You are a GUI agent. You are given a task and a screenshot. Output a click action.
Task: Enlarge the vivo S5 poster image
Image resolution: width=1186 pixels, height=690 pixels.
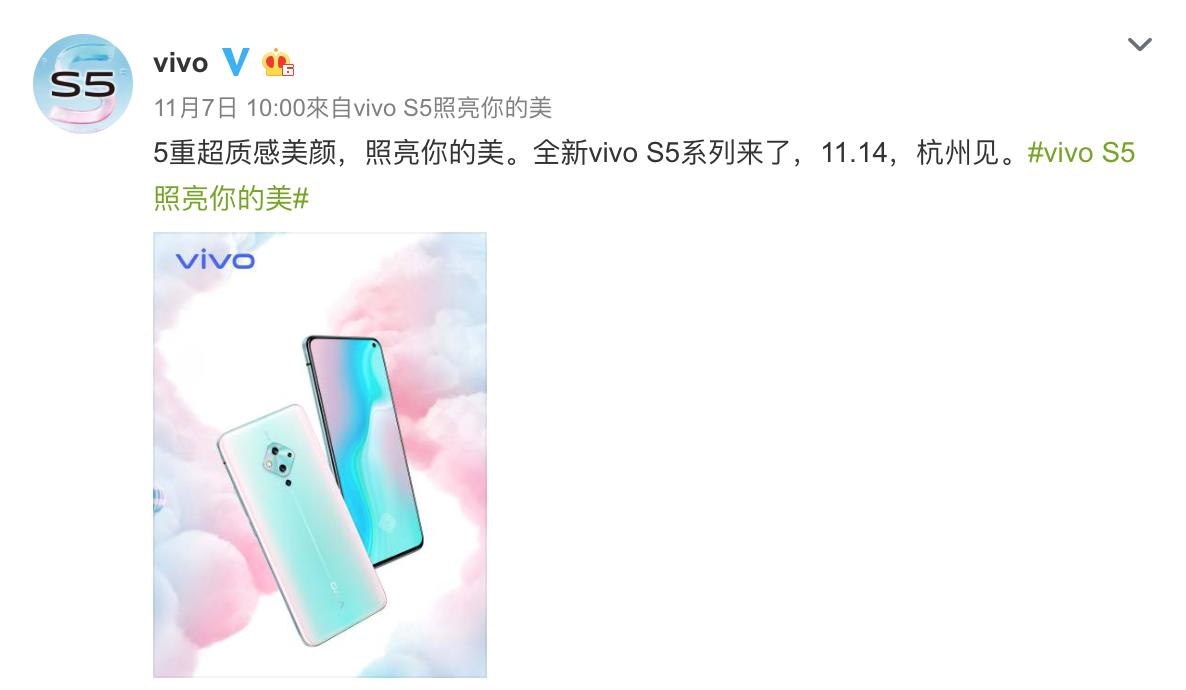320,455
